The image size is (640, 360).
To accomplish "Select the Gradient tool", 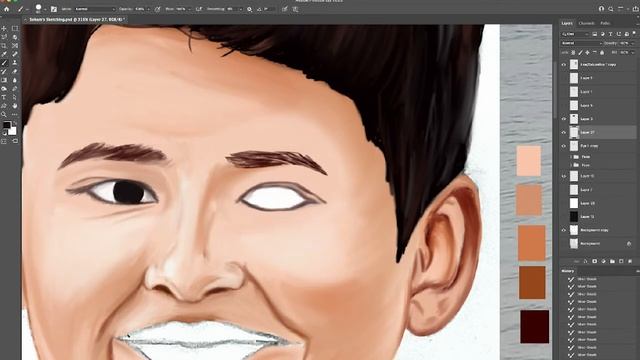I will pos(4,80).
